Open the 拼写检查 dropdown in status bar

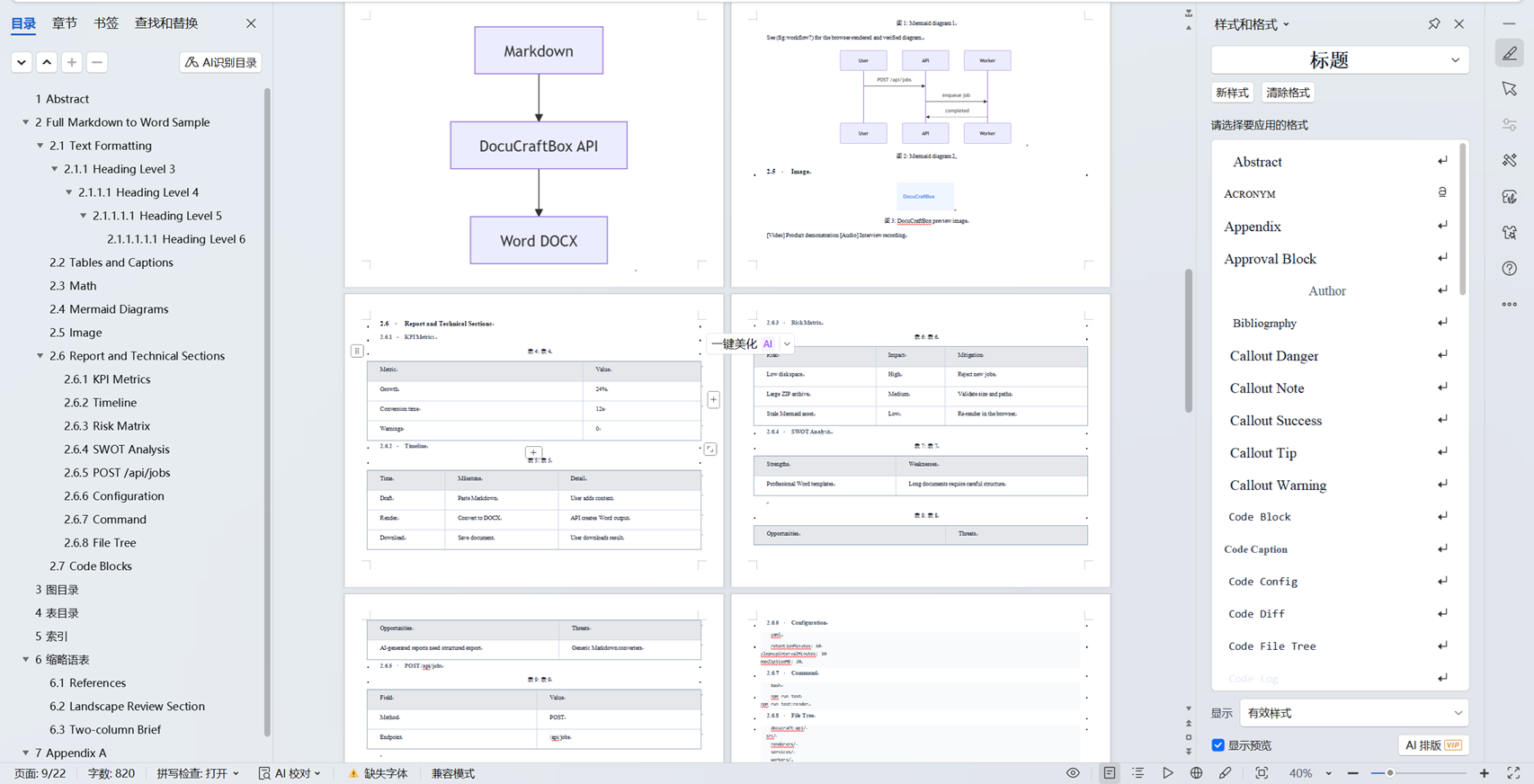pos(198,773)
